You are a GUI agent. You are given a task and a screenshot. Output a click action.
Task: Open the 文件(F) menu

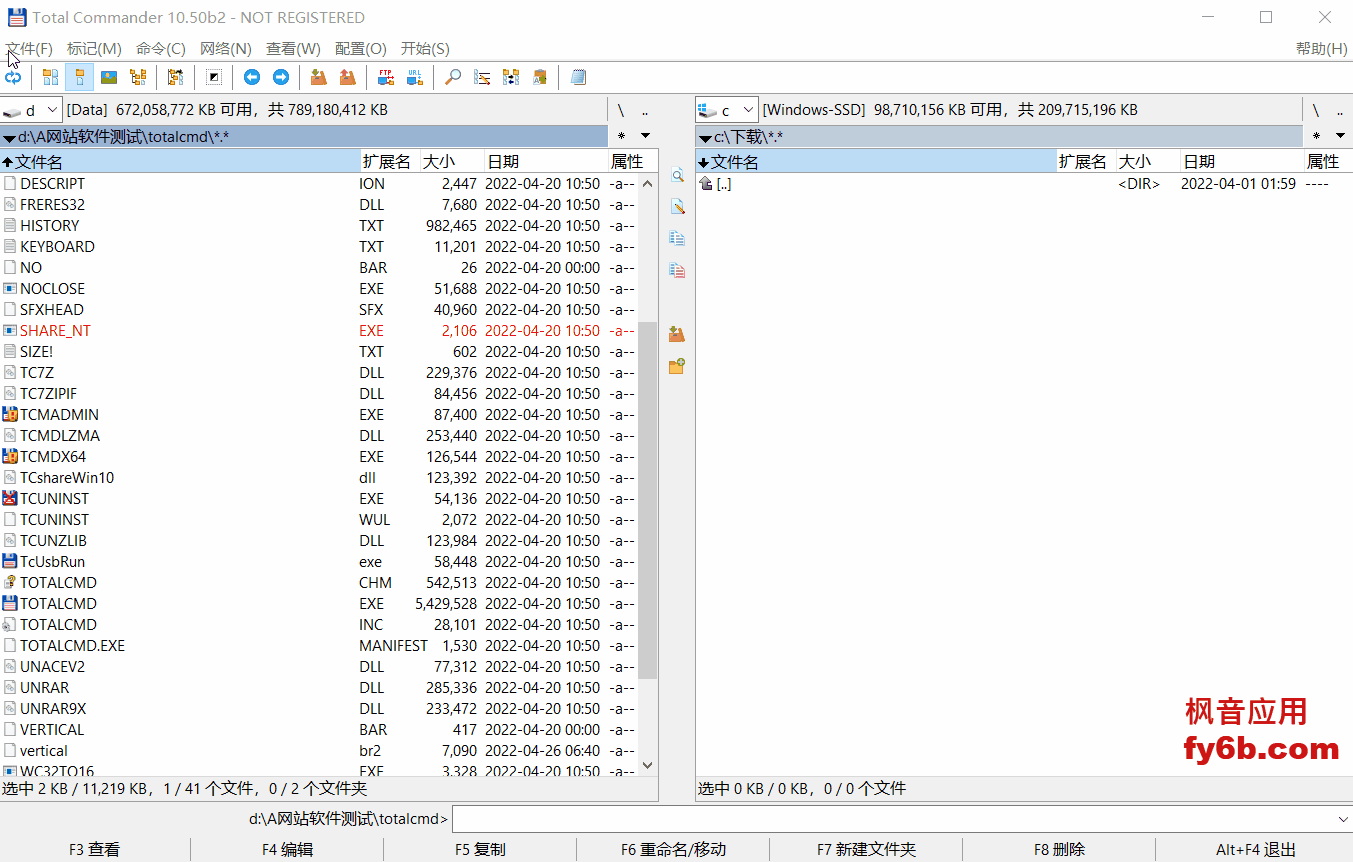pos(29,48)
